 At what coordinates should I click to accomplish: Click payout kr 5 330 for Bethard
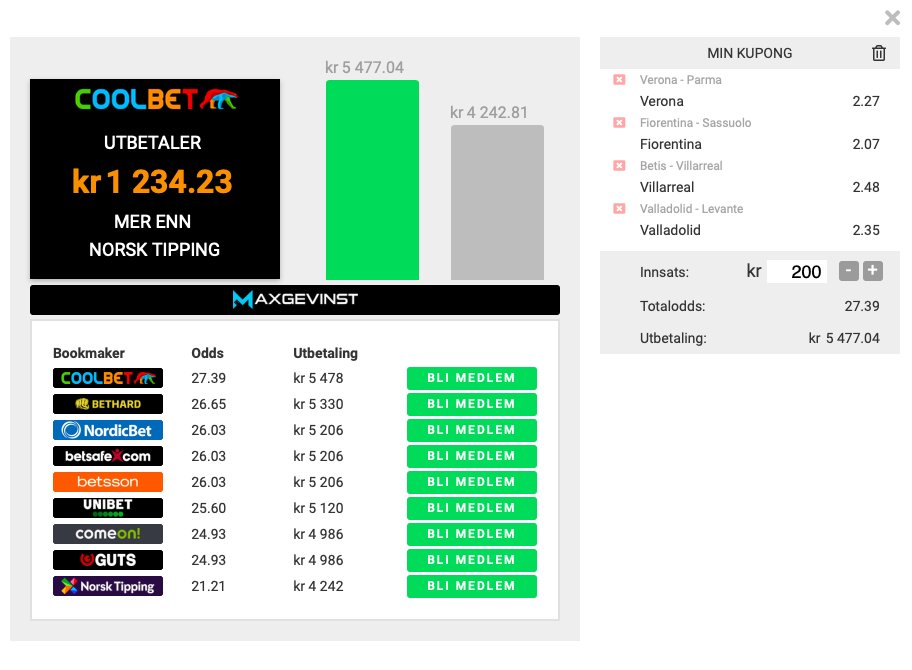point(318,404)
